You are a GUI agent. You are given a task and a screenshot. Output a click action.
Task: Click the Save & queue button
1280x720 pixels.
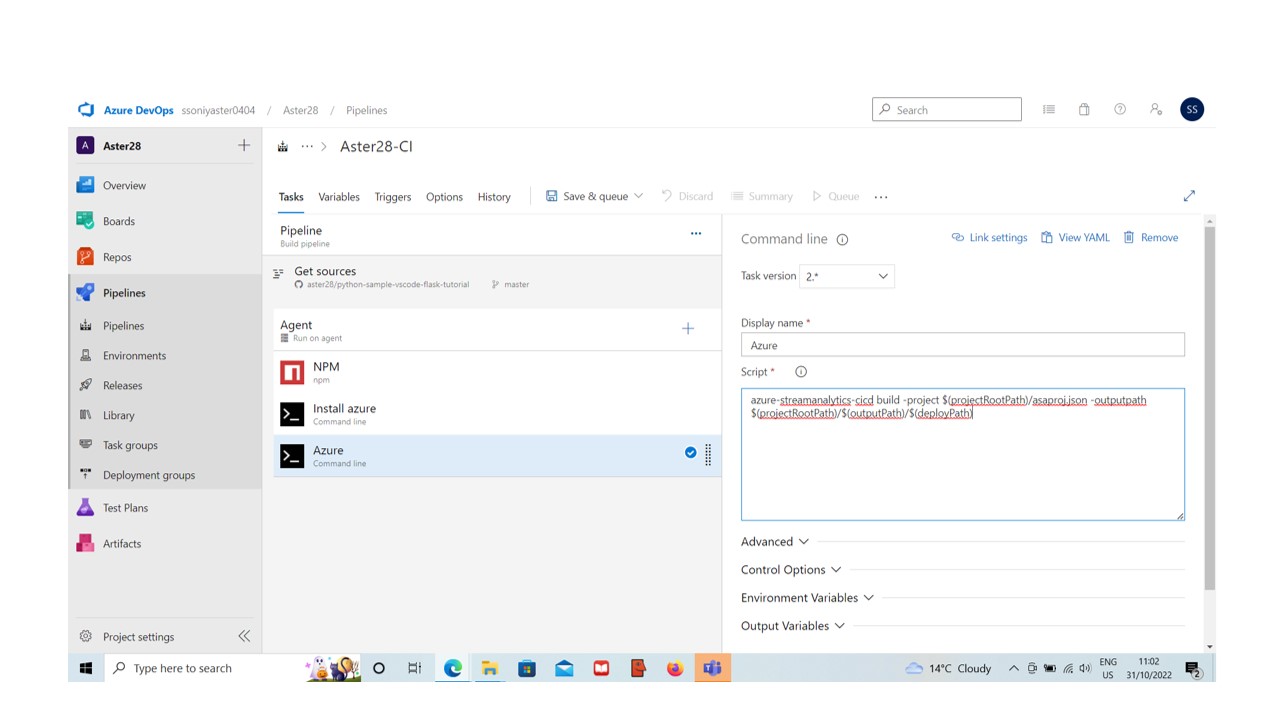tap(587, 197)
